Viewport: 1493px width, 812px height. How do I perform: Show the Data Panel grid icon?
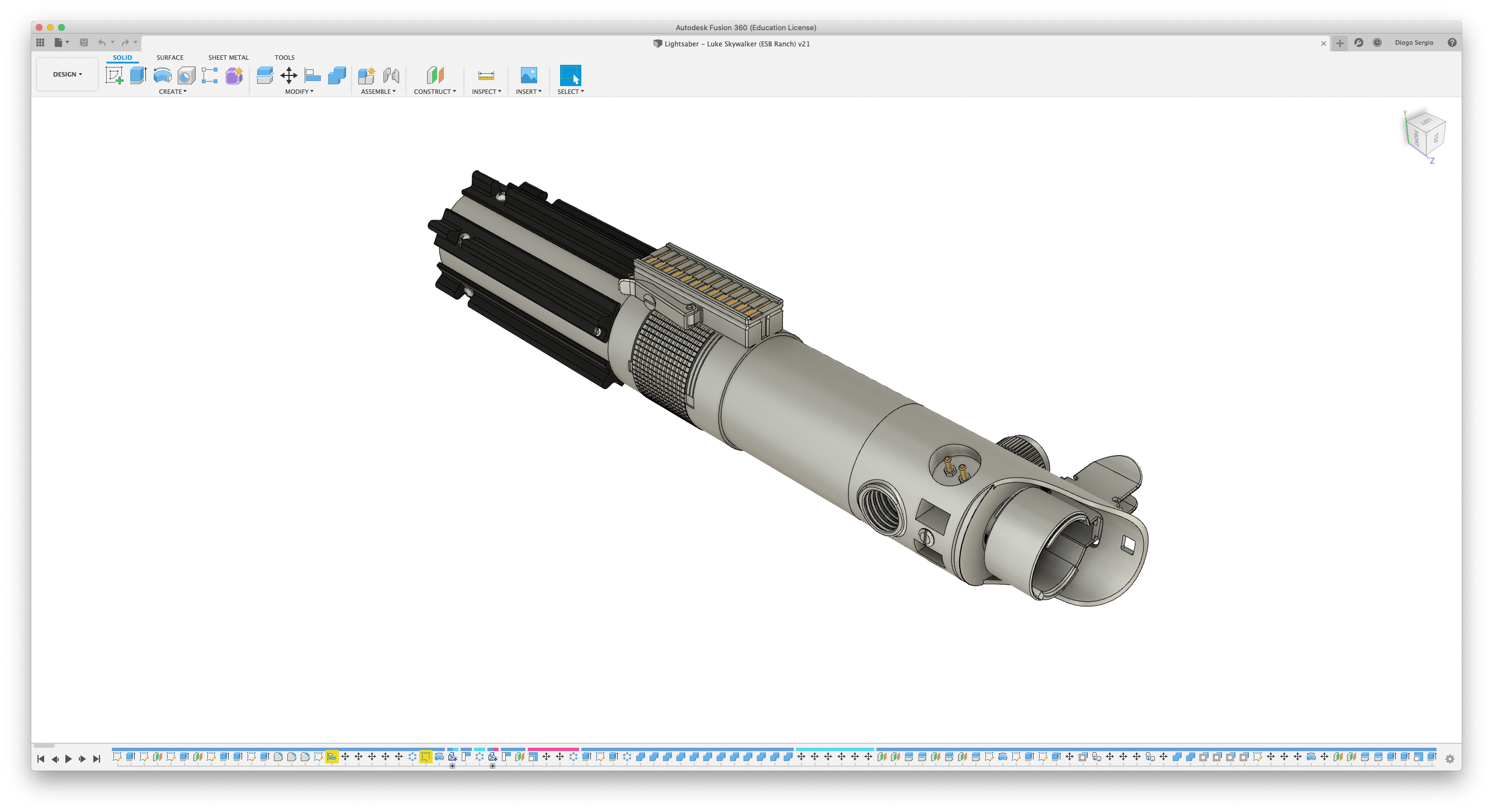40,42
